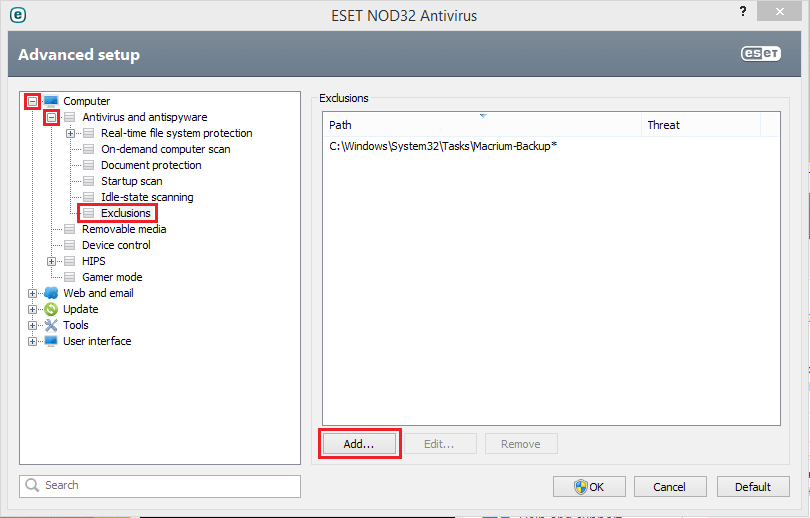Select Antivirus and antispyware in the tree
Image resolution: width=810 pixels, height=518 pixels.
(x=145, y=117)
